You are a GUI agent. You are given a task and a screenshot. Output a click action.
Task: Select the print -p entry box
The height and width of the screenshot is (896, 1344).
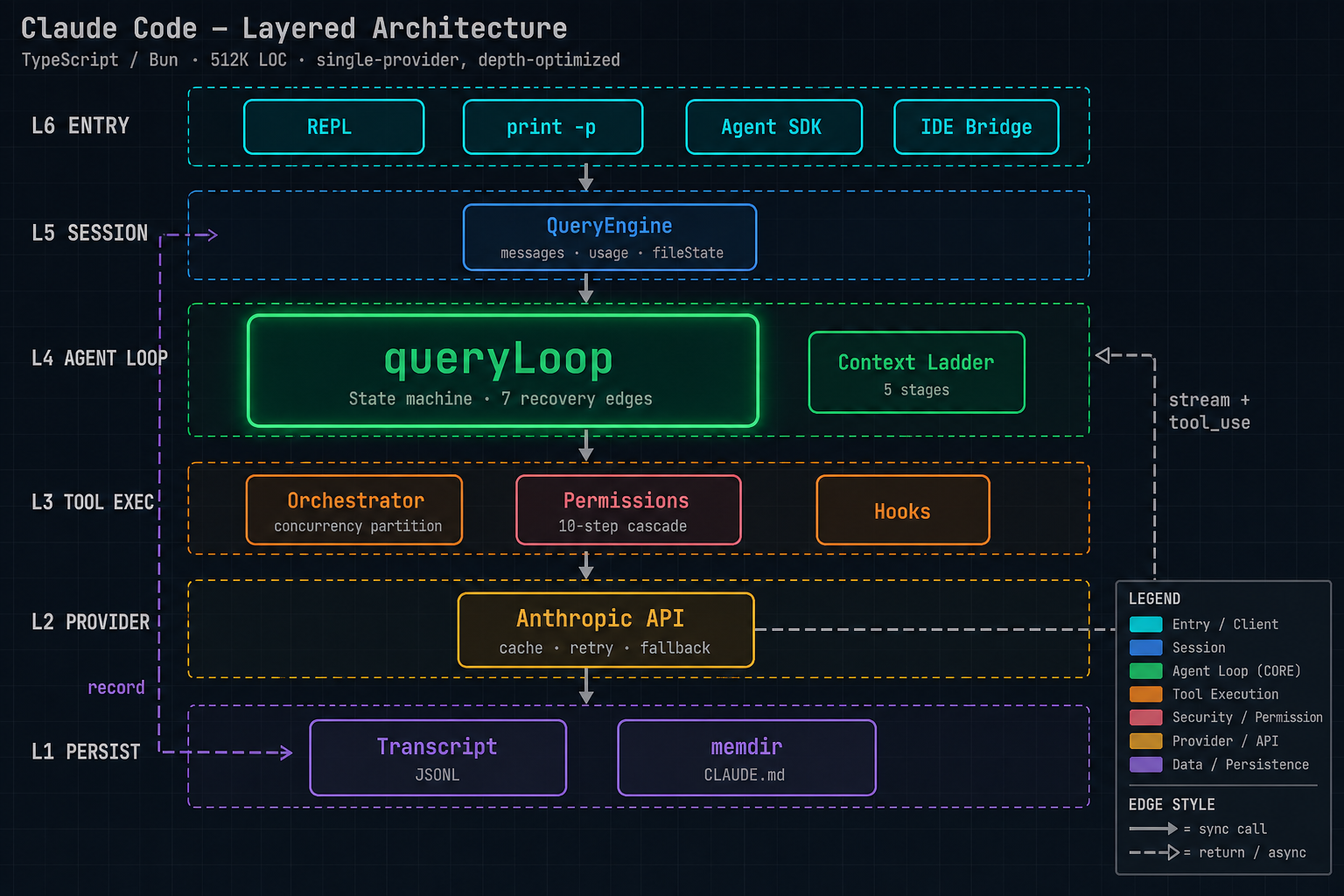coord(553,127)
